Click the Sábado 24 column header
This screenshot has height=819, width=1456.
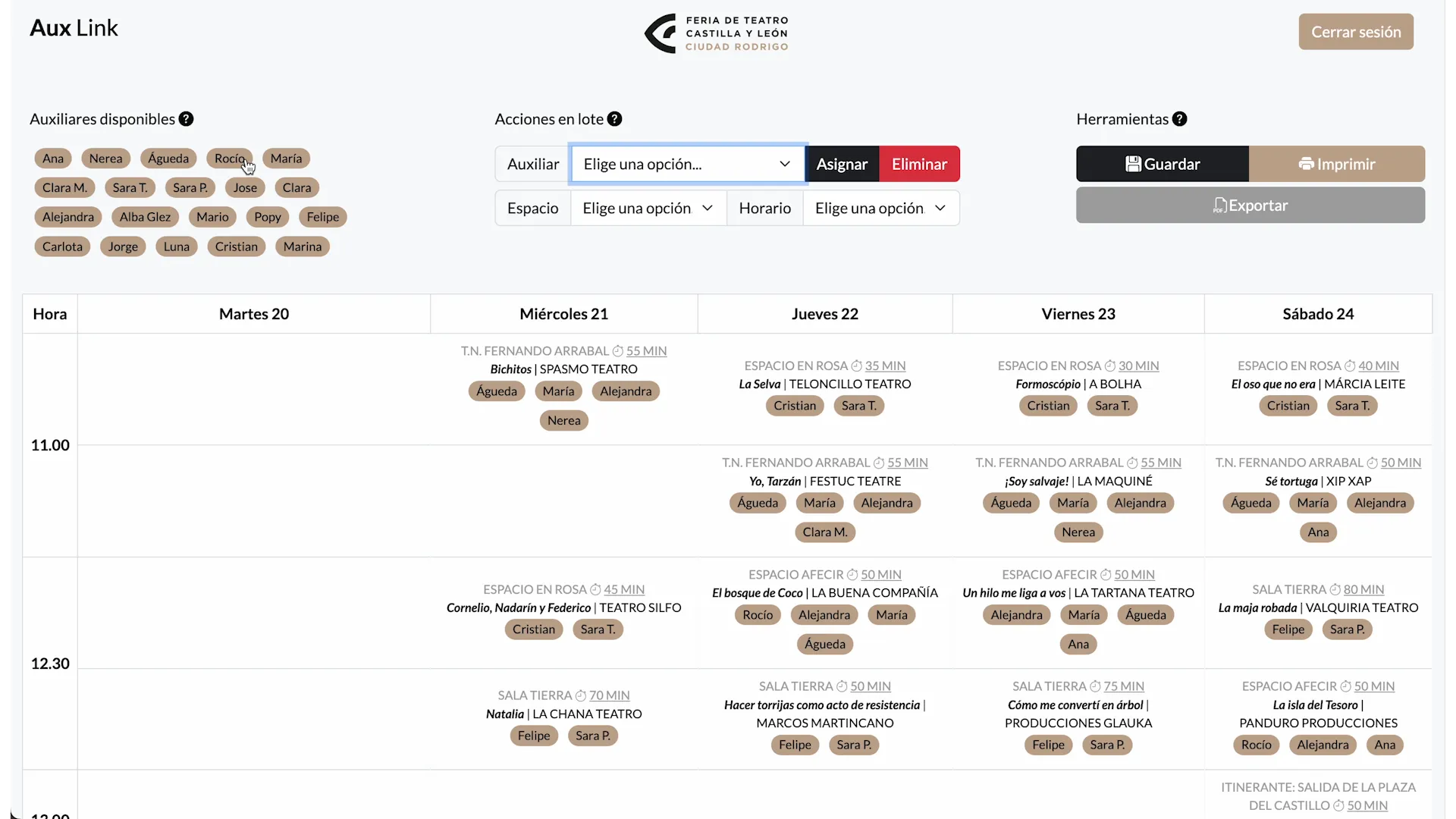(x=1318, y=314)
